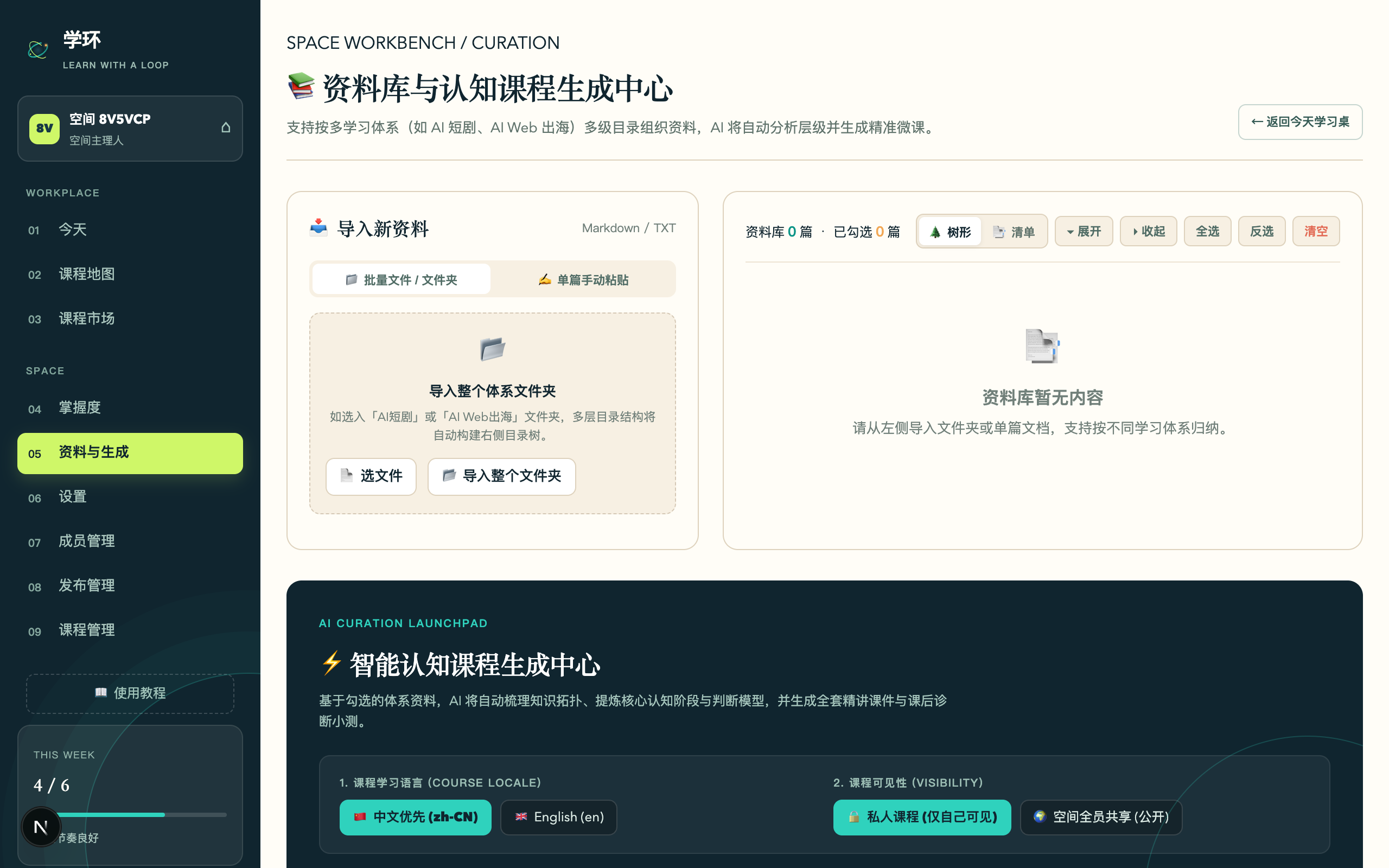1389x868 pixels.
Task: Switch to 批量文件 / 文件夹 tab
Action: pos(401,279)
